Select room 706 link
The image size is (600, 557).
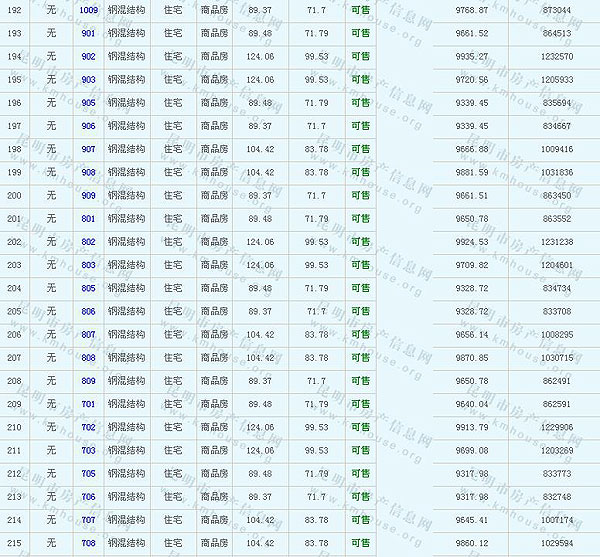click(89, 496)
